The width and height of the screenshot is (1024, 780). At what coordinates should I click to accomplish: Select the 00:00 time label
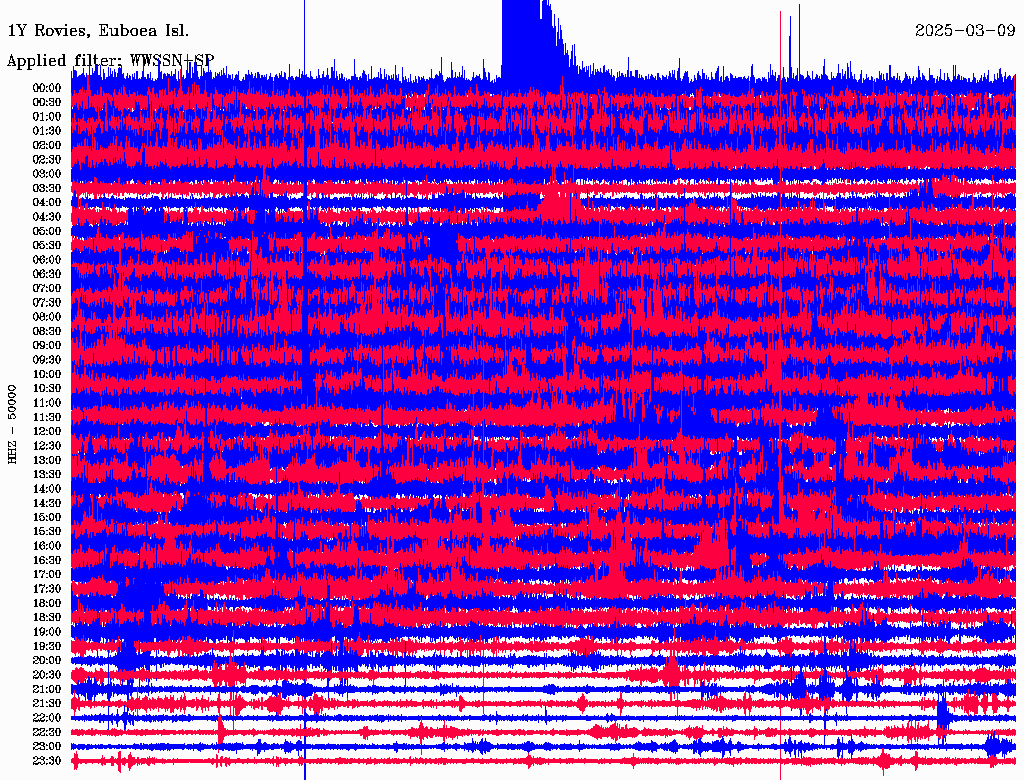coord(46,88)
